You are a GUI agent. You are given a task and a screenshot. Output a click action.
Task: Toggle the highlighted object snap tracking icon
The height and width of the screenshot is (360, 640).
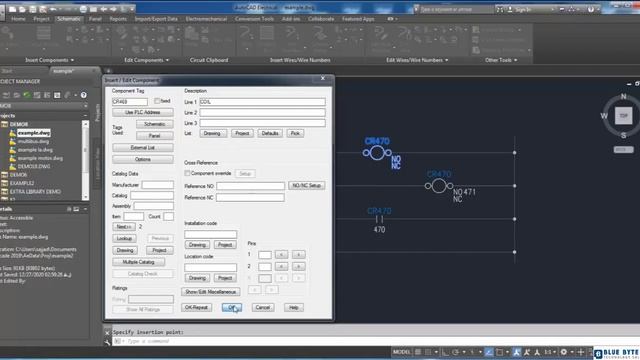tap(489, 352)
